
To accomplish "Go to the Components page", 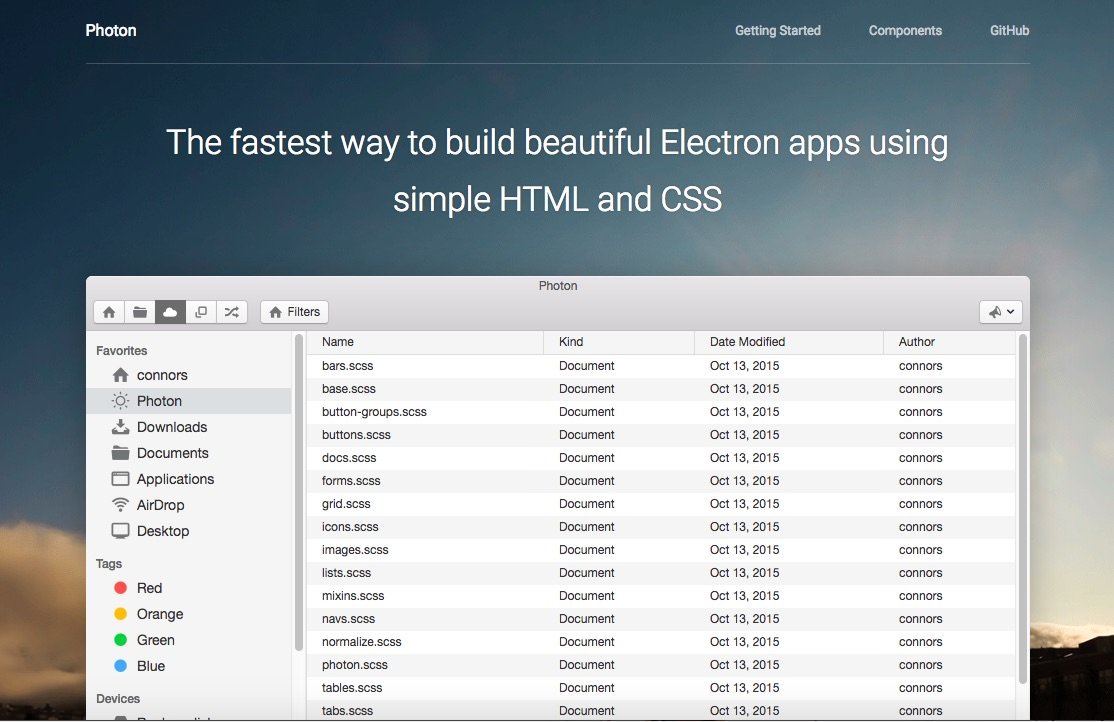I will [x=905, y=31].
